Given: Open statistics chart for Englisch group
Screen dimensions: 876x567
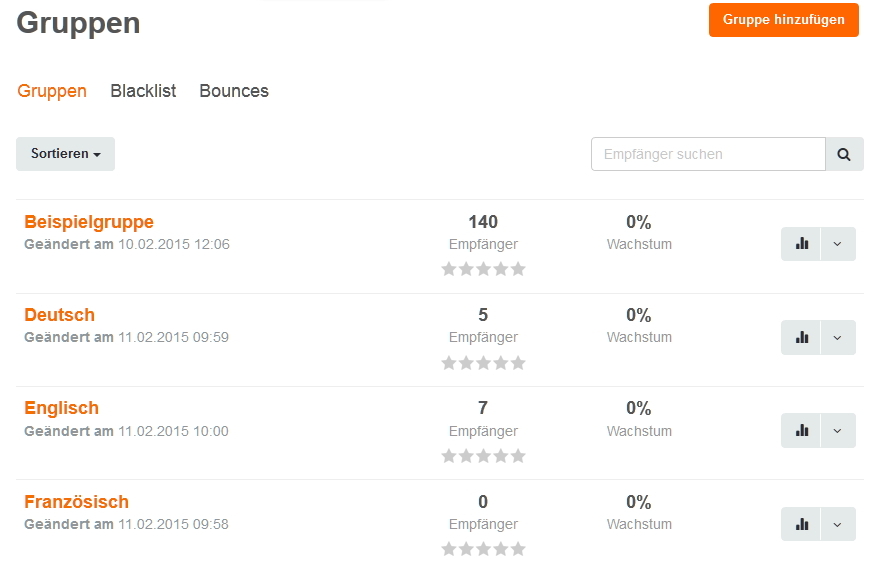Looking at the screenshot, I should 801,431.
